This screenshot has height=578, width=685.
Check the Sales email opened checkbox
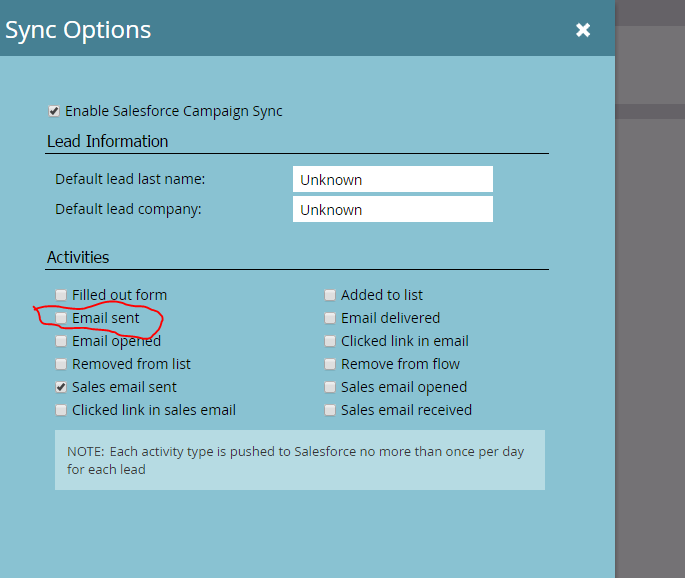point(330,387)
